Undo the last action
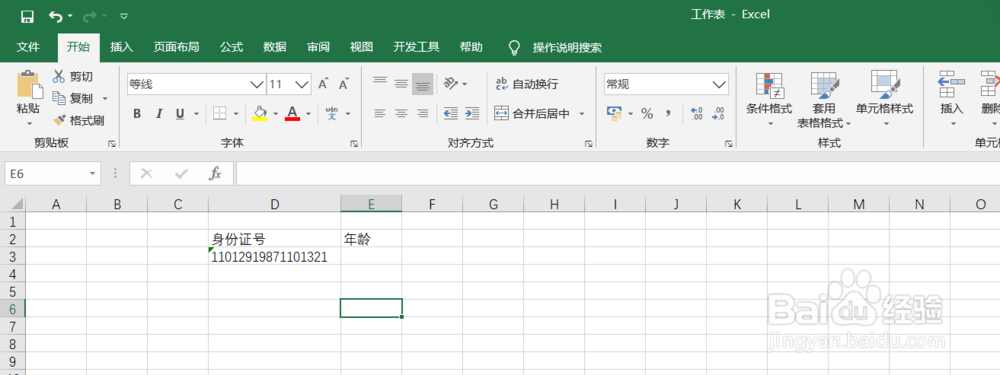This screenshot has height=375, width=1000. tap(56, 16)
